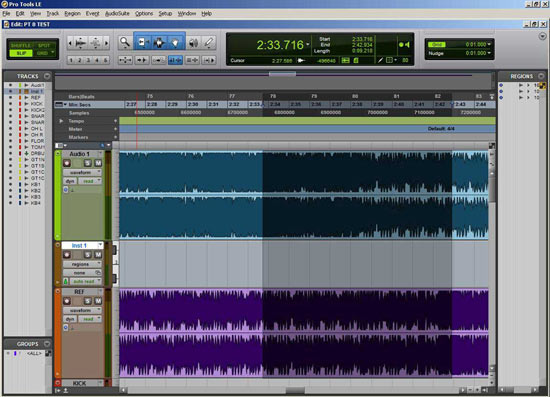
Task: Open the Tracks list popup menu
Action: (47, 76)
